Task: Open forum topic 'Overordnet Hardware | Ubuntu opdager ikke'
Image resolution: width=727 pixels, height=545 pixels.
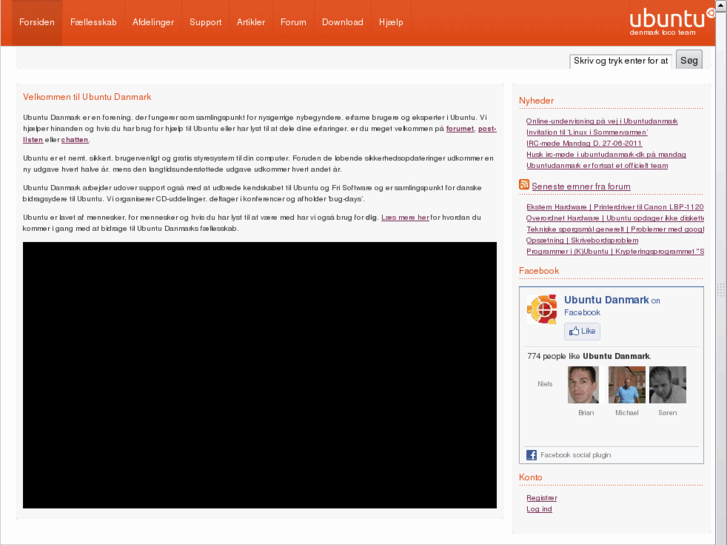Action: (x=615, y=218)
